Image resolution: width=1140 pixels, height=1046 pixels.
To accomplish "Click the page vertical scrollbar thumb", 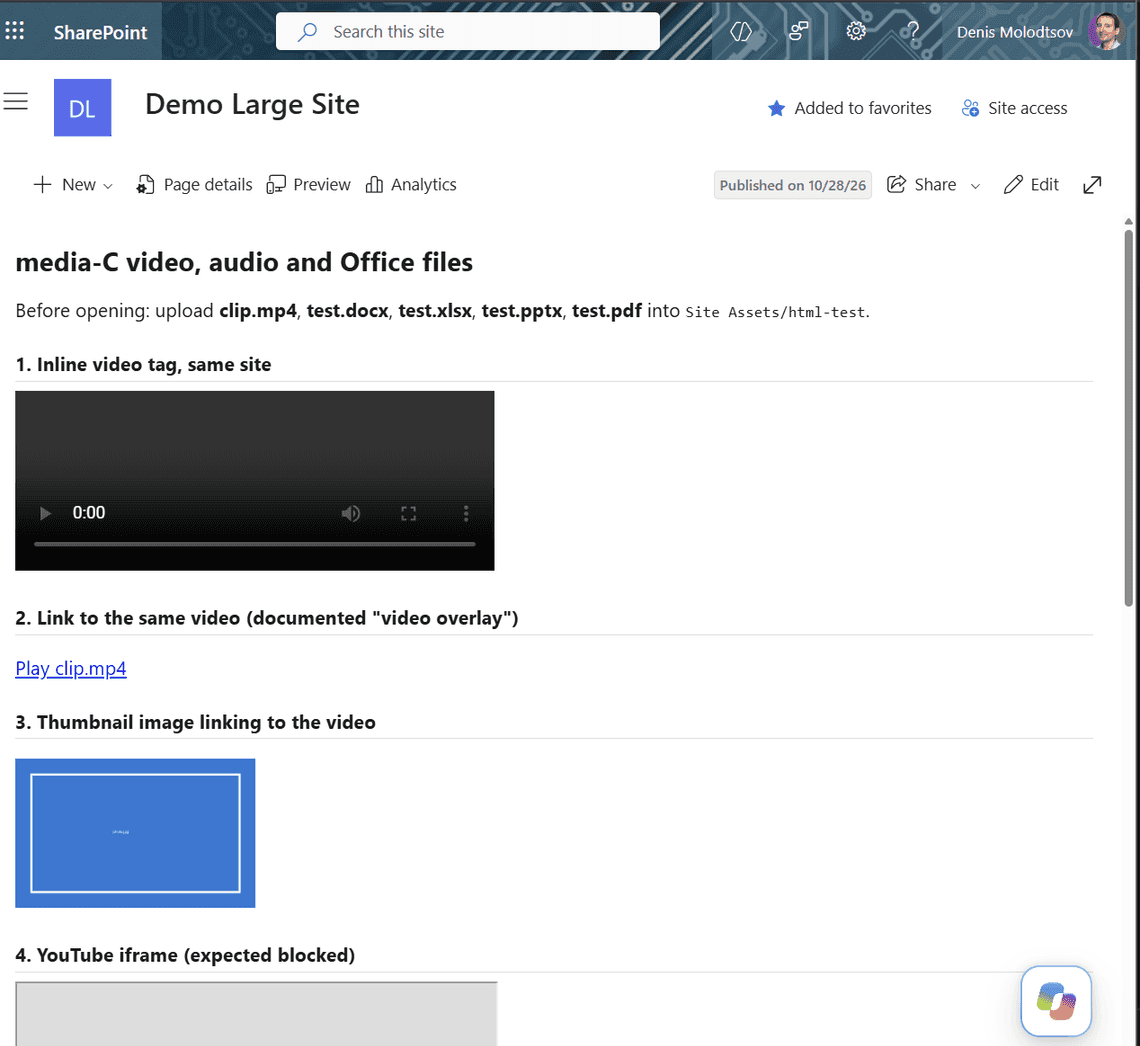I will (1128, 418).
